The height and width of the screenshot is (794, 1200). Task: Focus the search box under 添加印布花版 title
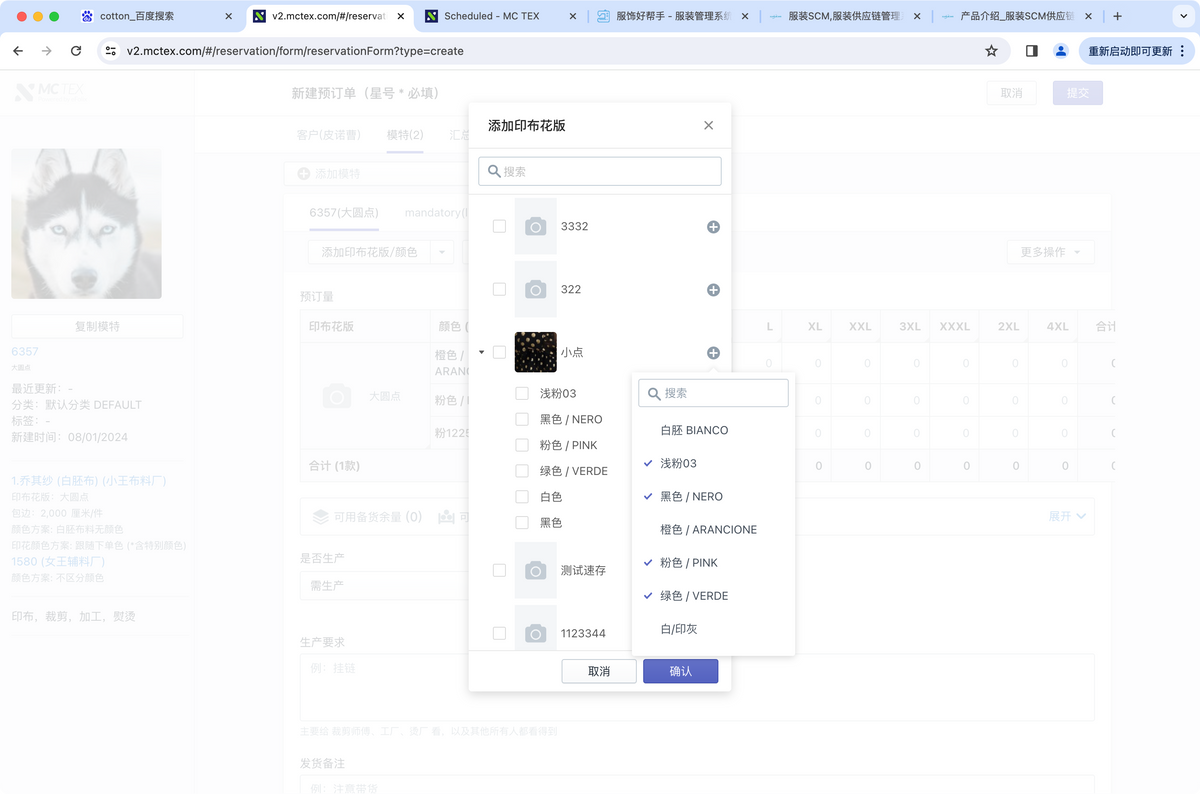(600, 171)
